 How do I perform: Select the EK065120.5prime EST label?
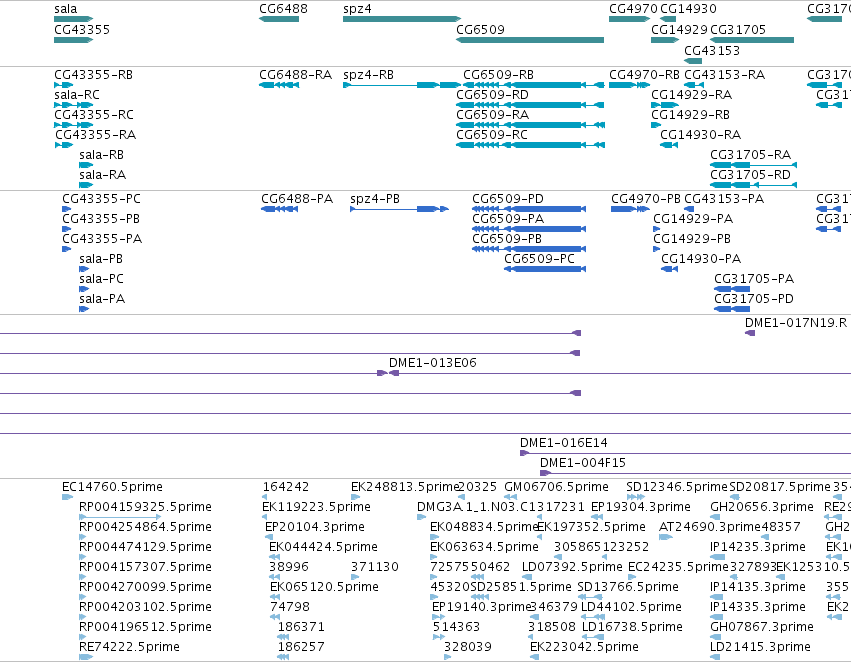tap(324, 587)
